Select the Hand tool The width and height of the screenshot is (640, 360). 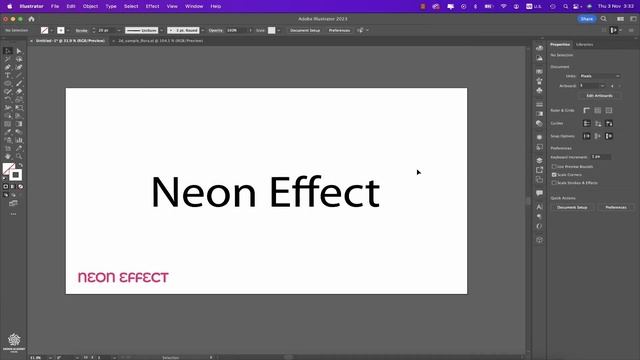[x=7, y=156]
